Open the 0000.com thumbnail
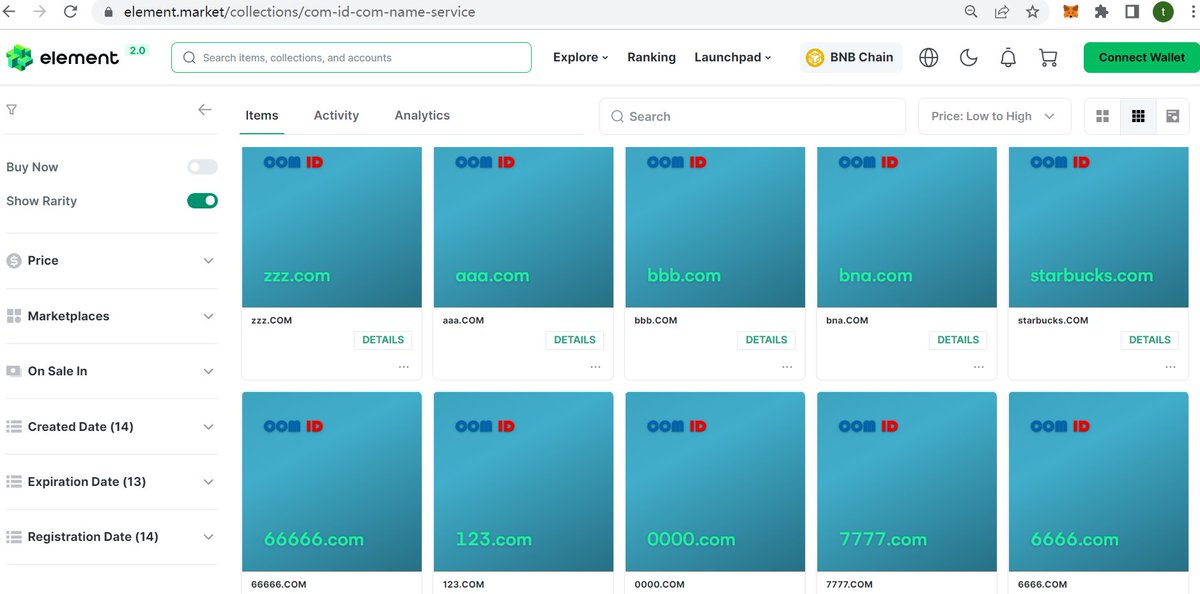Viewport: 1200px width, 594px height. coord(715,482)
